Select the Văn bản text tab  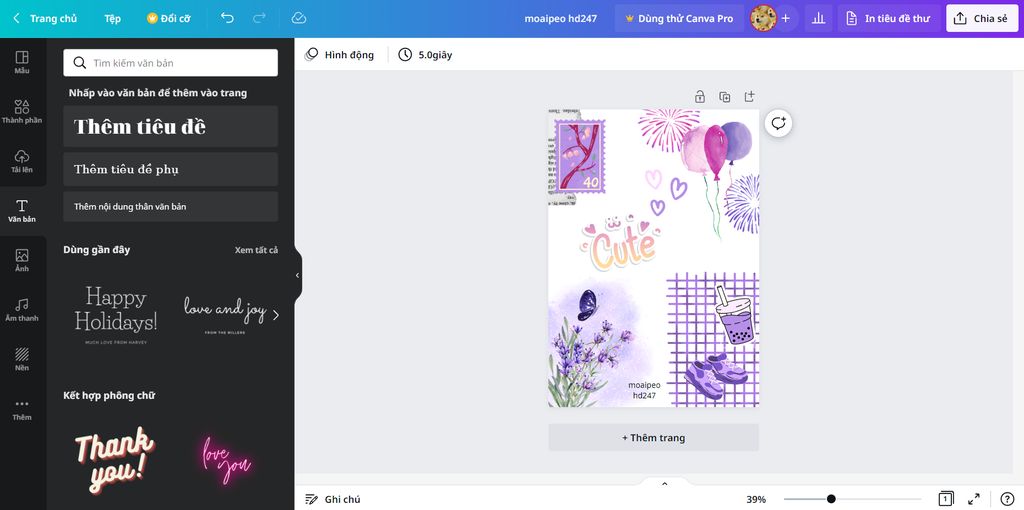[22, 211]
